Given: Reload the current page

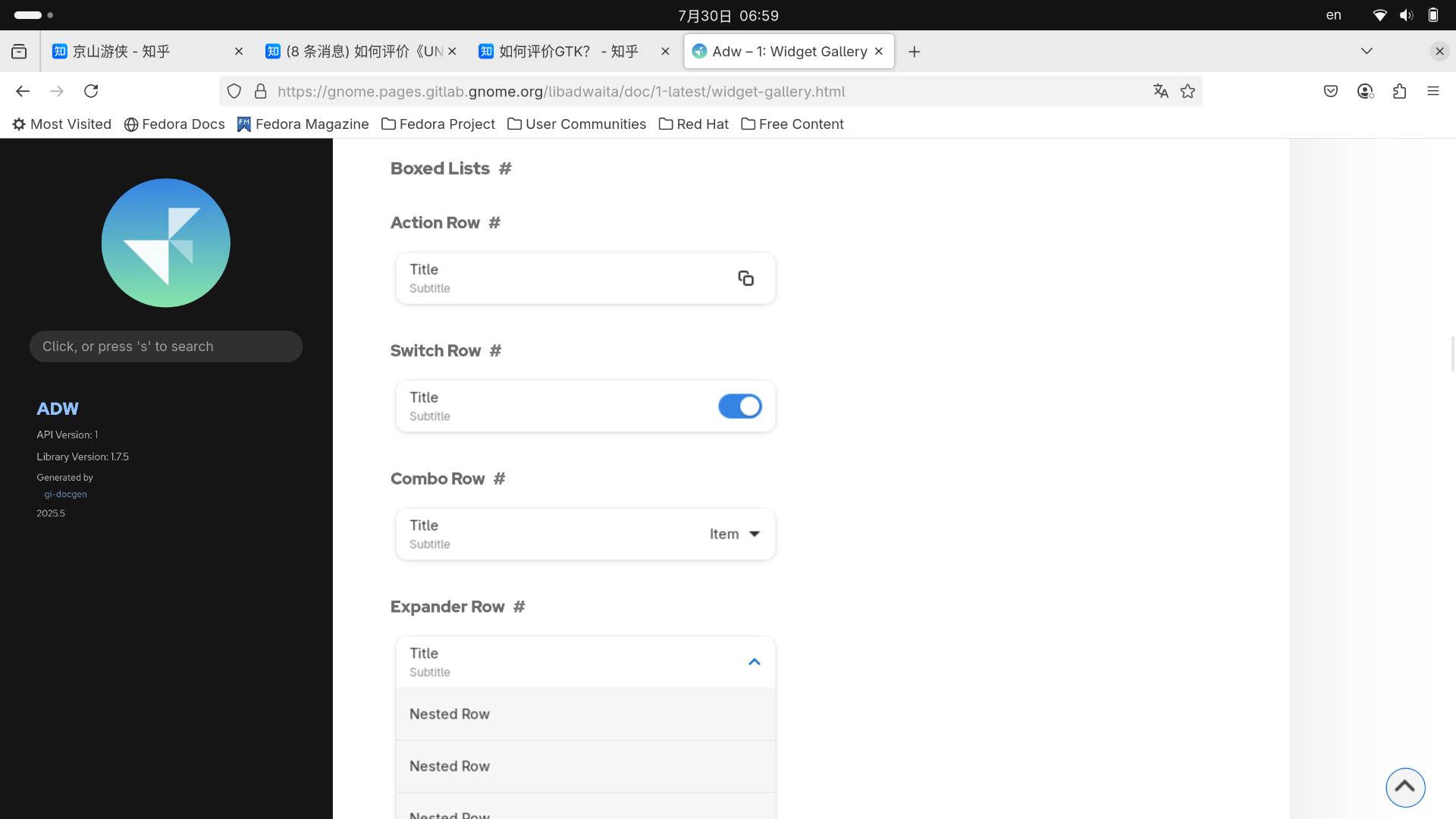Looking at the screenshot, I should [91, 91].
